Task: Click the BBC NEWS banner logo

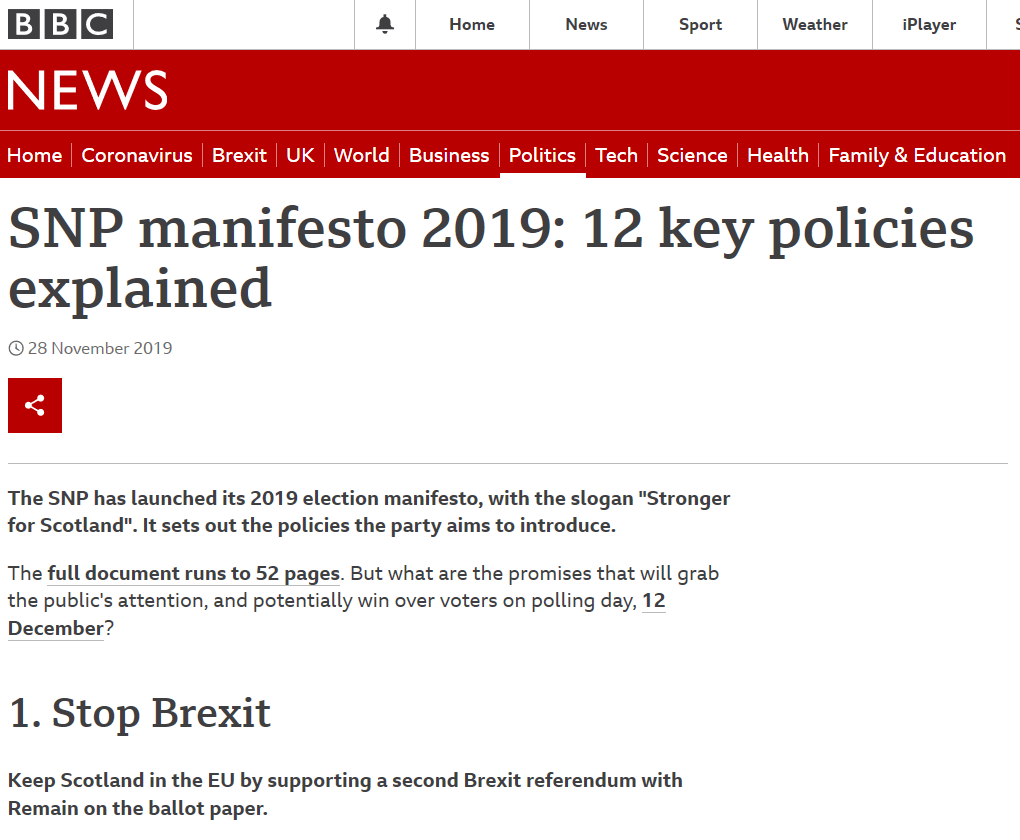Action: coord(87,92)
